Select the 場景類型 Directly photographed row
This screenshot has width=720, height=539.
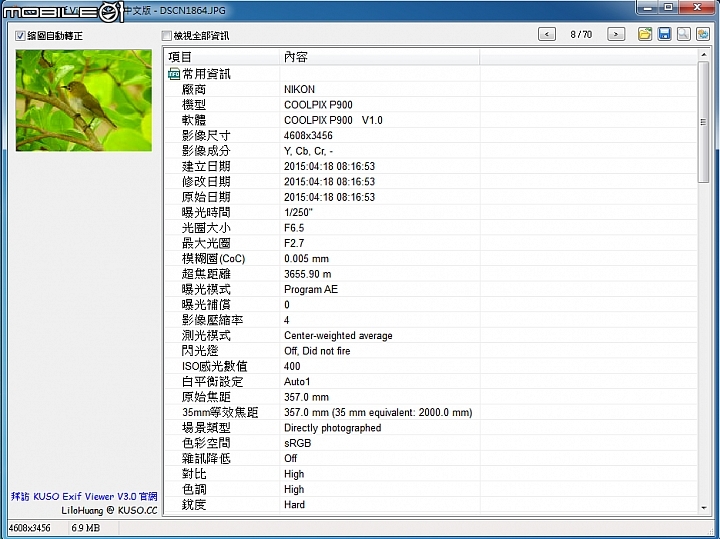(x=431, y=428)
